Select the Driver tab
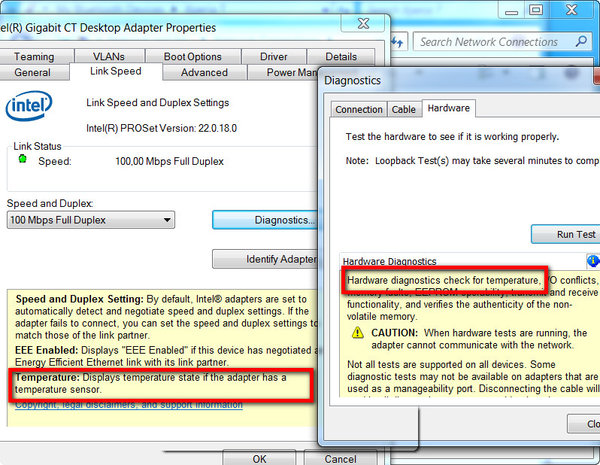The image size is (600, 465). point(274,56)
